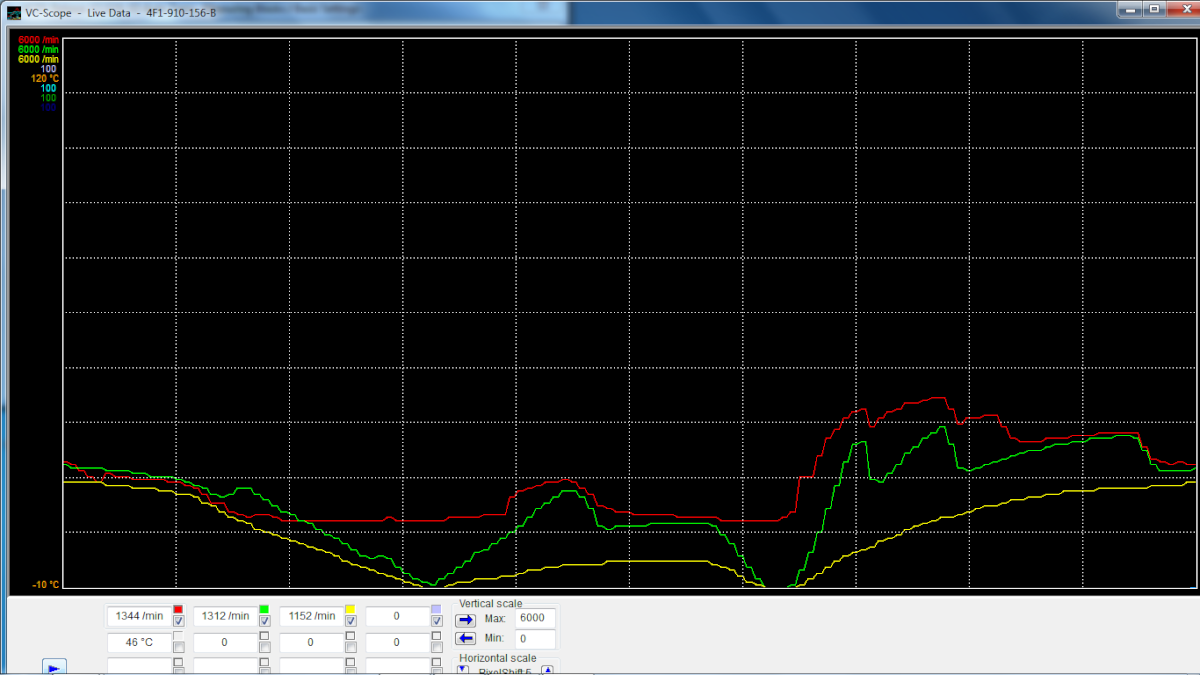Click the 4F1-910-156-B text in title bar
1200x675 pixels.
pyautogui.click(x=181, y=12)
